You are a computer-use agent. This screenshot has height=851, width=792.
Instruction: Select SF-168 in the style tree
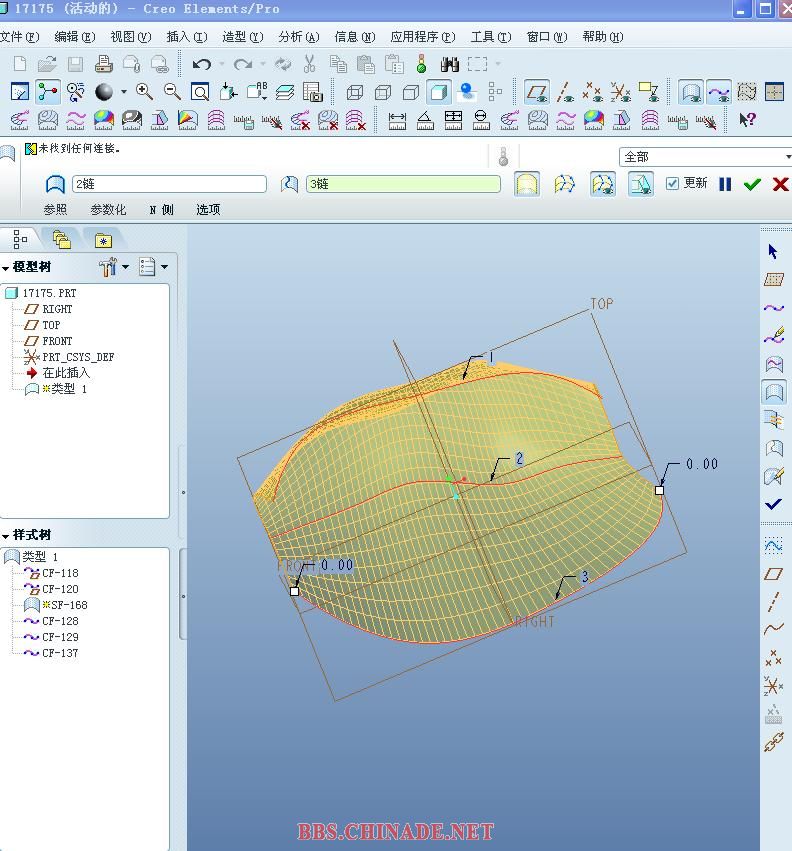64,605
